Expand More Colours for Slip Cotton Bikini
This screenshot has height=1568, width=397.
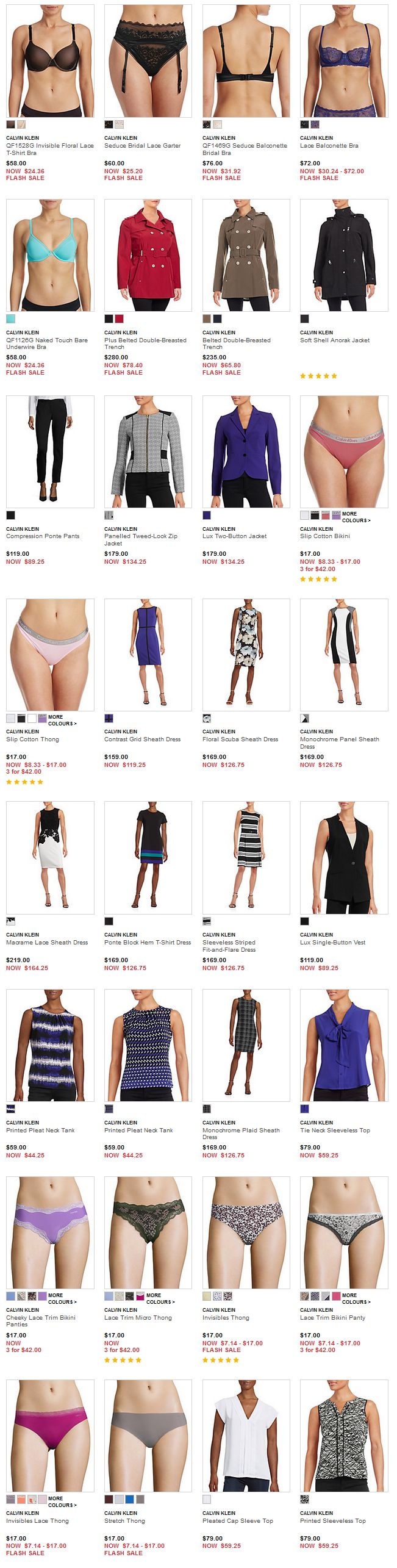pyautogui.click(x=355, y=517)
